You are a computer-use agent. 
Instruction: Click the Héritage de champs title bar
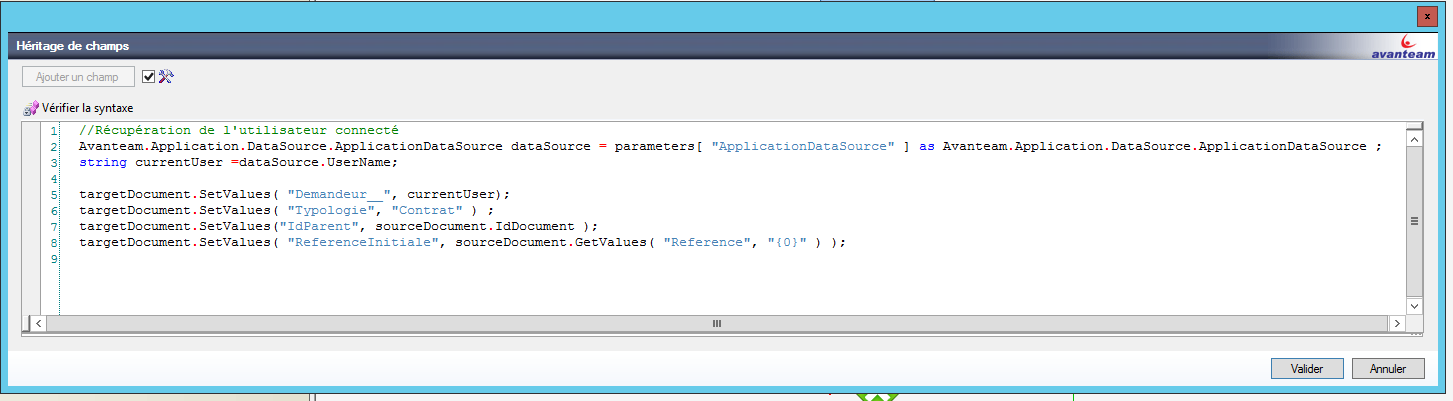[600, 46]
